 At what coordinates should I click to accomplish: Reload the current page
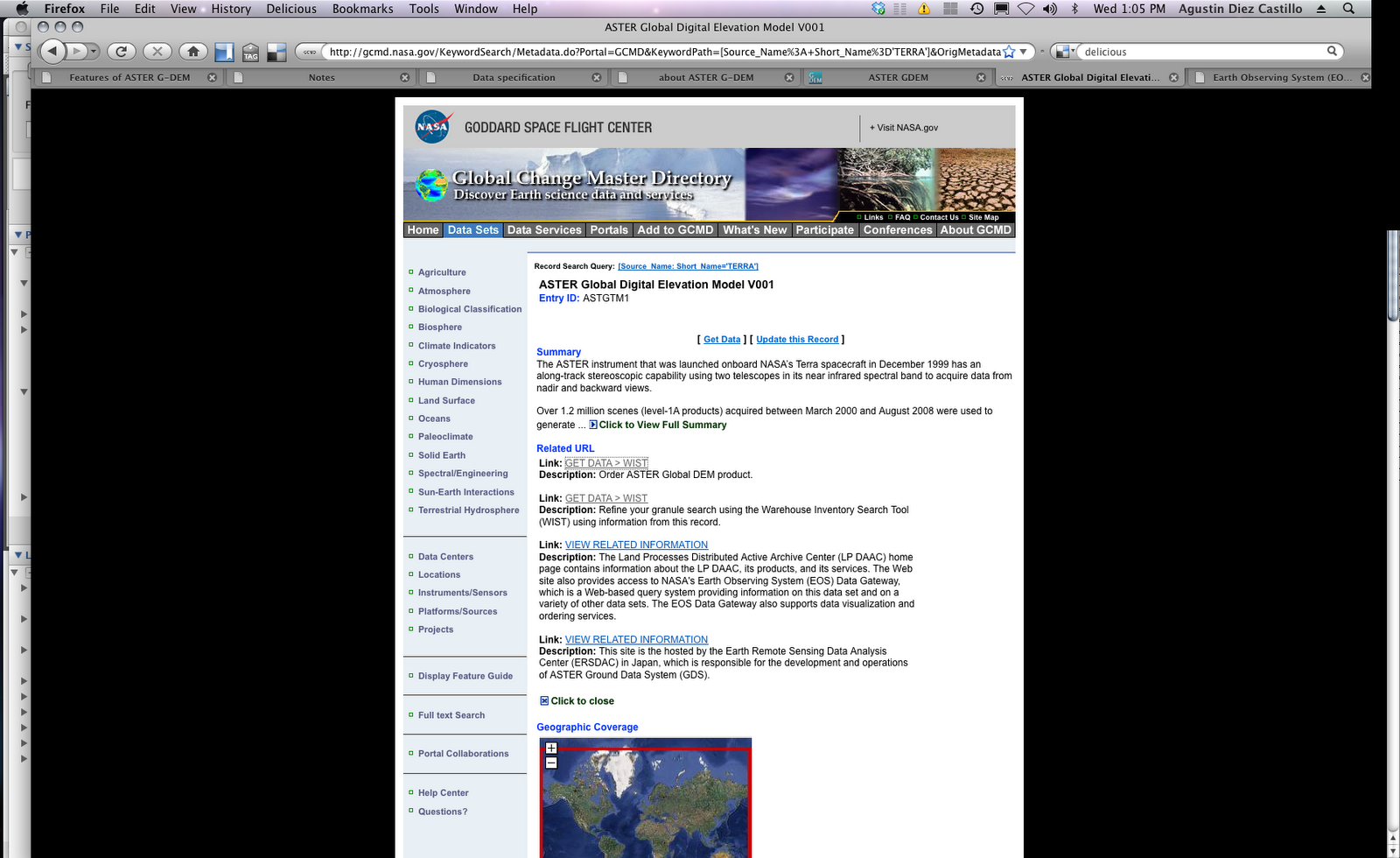(x=121, y=52)
